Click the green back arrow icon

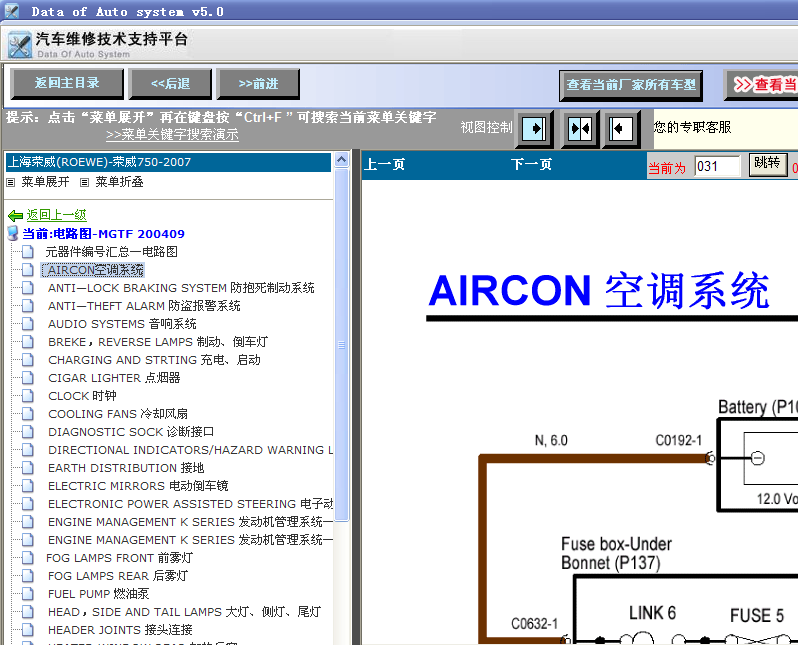click(15, 215)
